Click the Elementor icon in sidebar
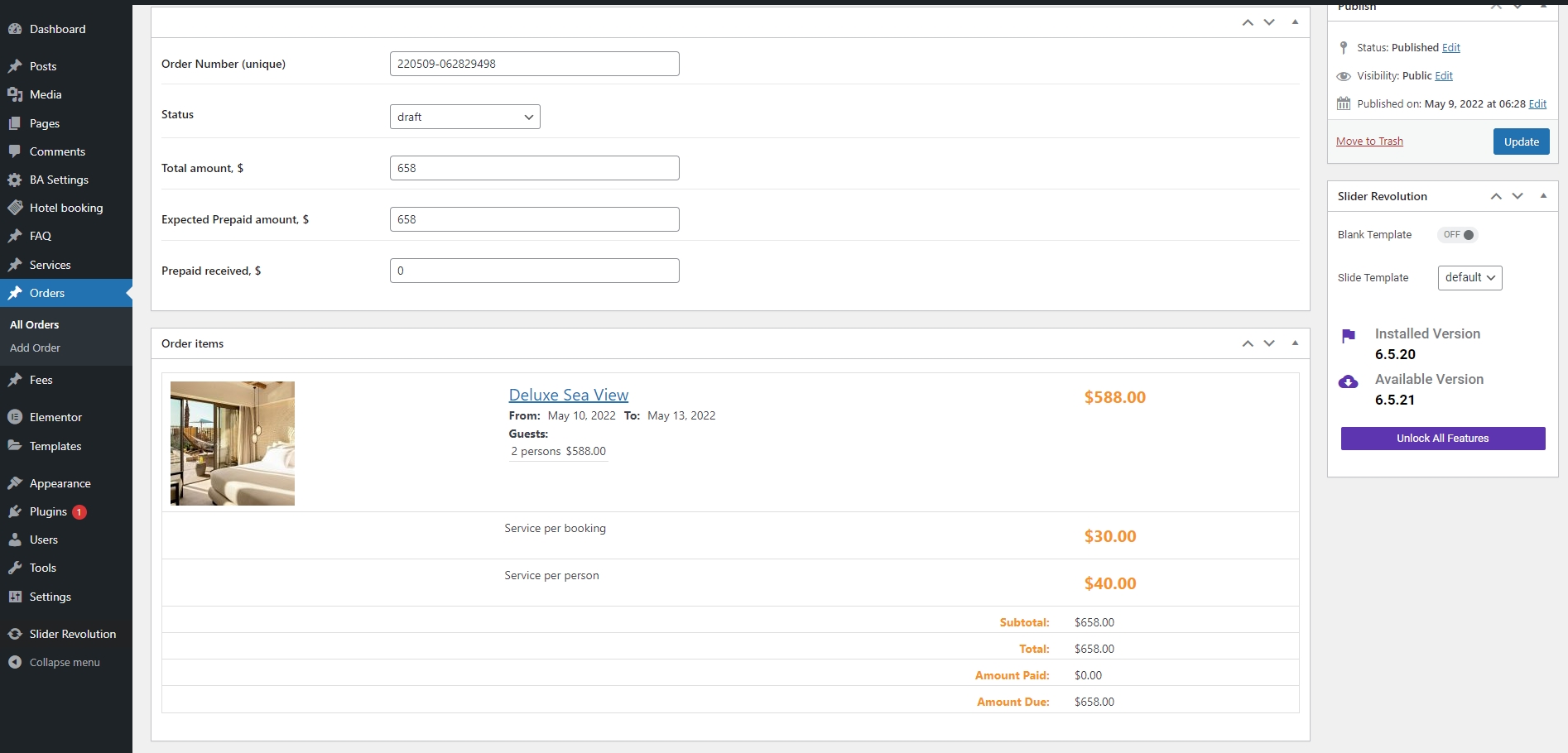 pyautogui.click(x=15, y=417)
